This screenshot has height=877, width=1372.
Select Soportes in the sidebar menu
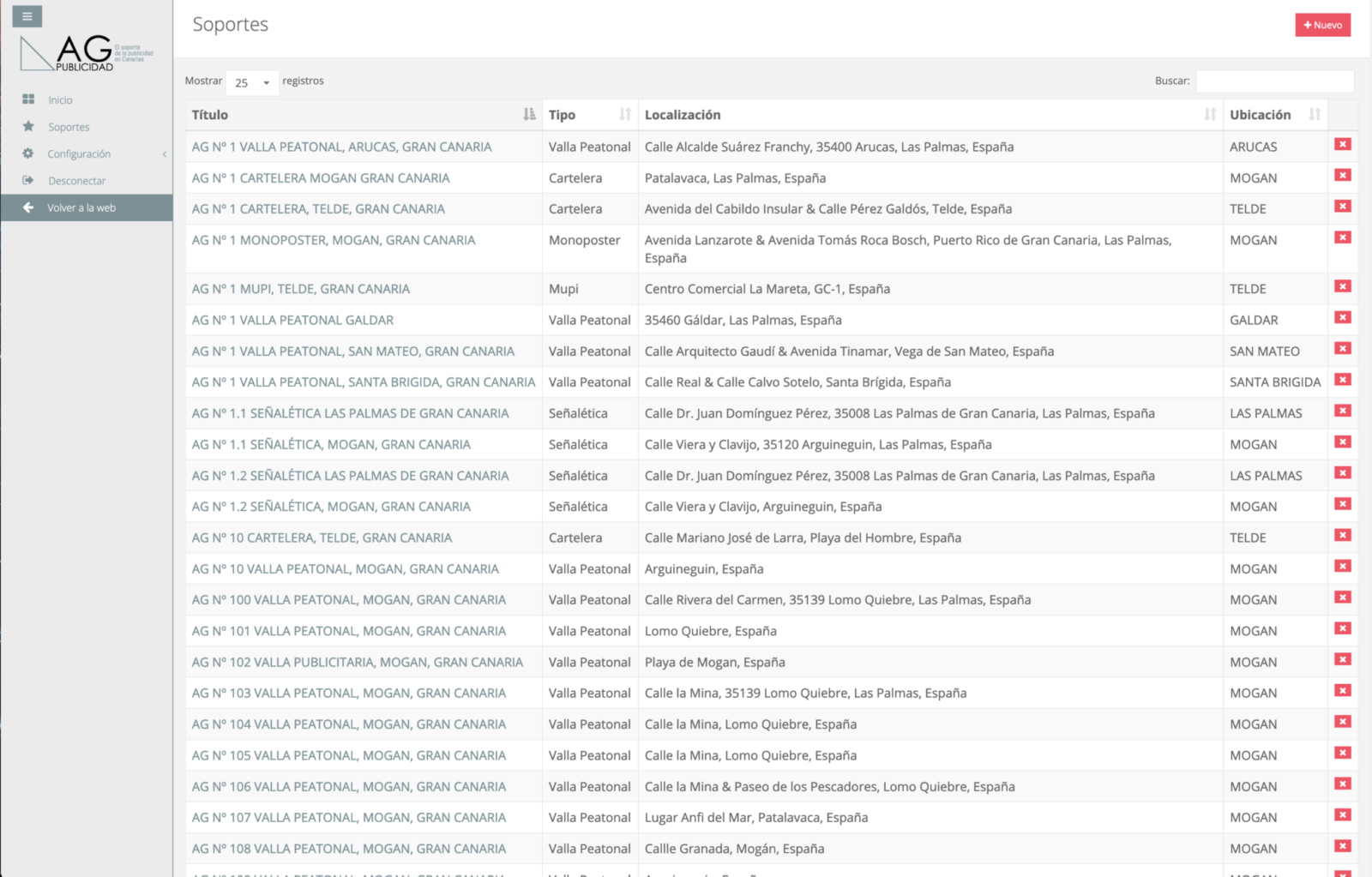(x=69, y=127)
